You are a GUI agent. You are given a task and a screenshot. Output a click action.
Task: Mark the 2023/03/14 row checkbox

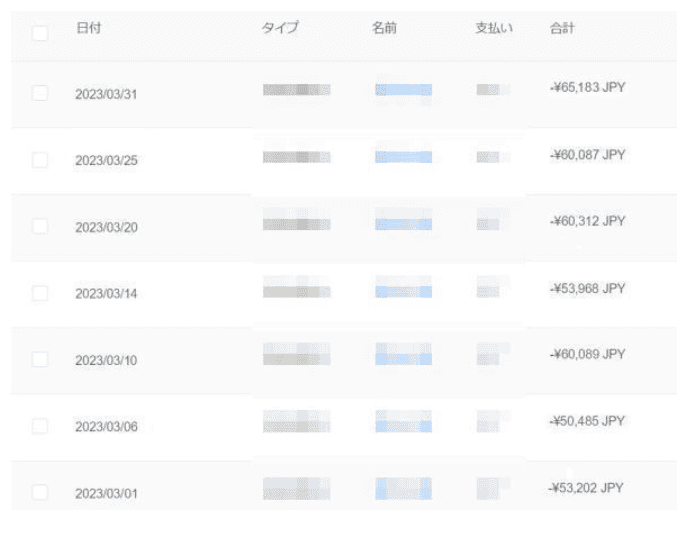[x=40, y=293]
